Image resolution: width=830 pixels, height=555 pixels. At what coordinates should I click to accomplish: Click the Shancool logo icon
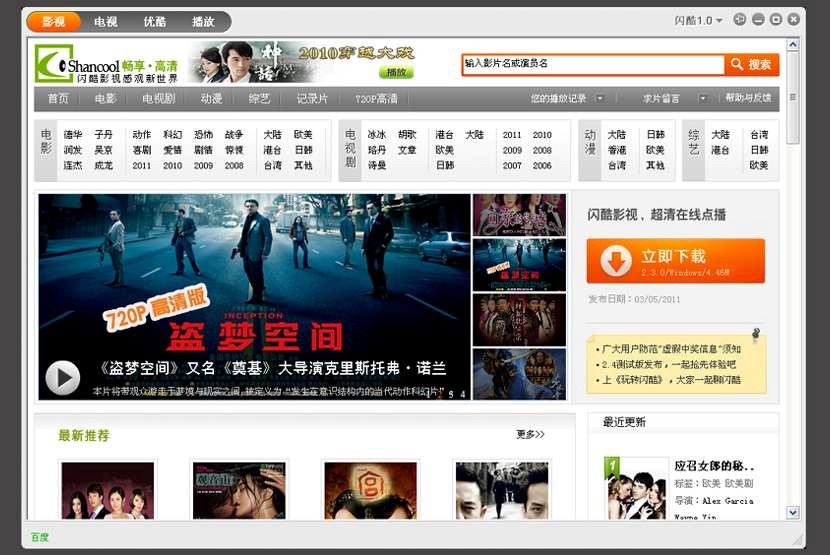pyautogui.click(x=53, y=63)
